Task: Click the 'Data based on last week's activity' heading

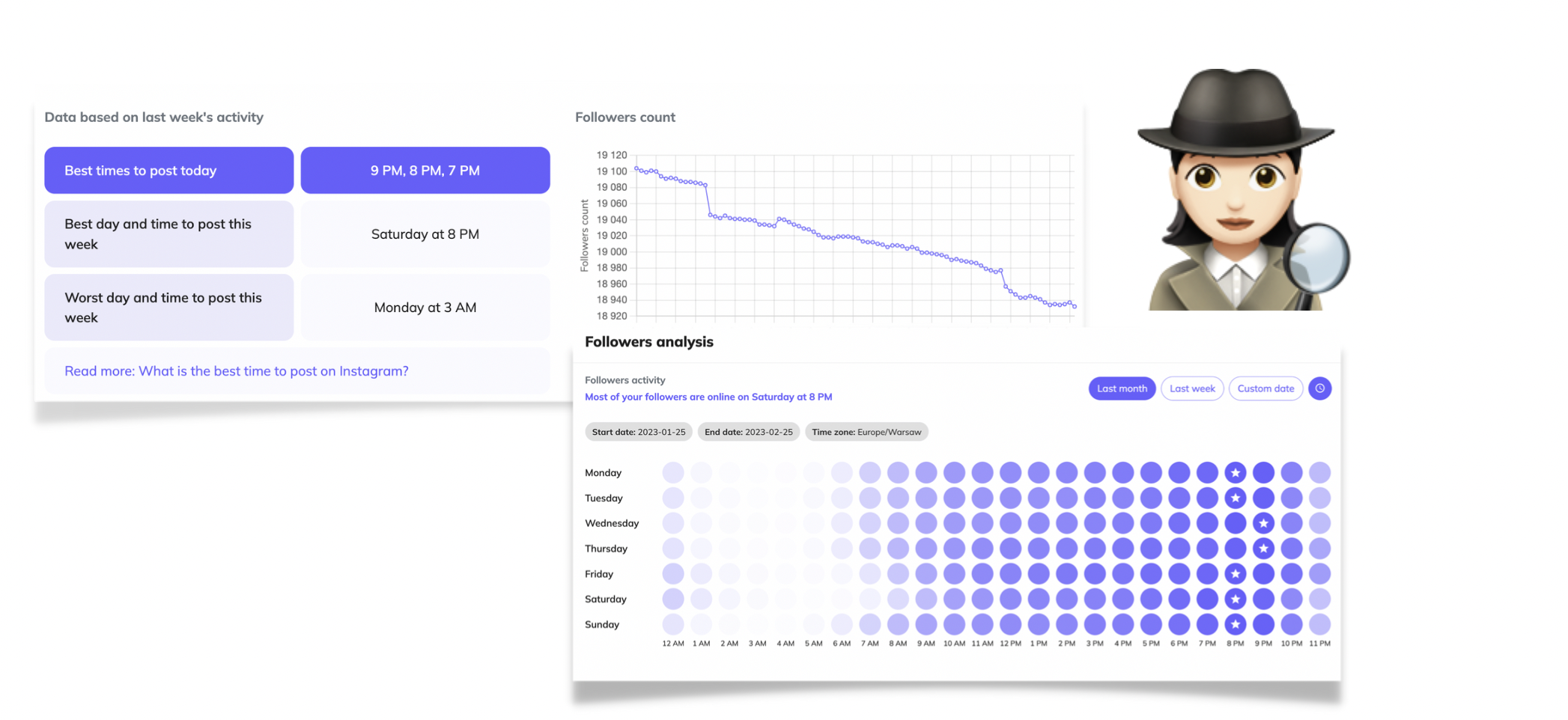Action: pos(154,118)
